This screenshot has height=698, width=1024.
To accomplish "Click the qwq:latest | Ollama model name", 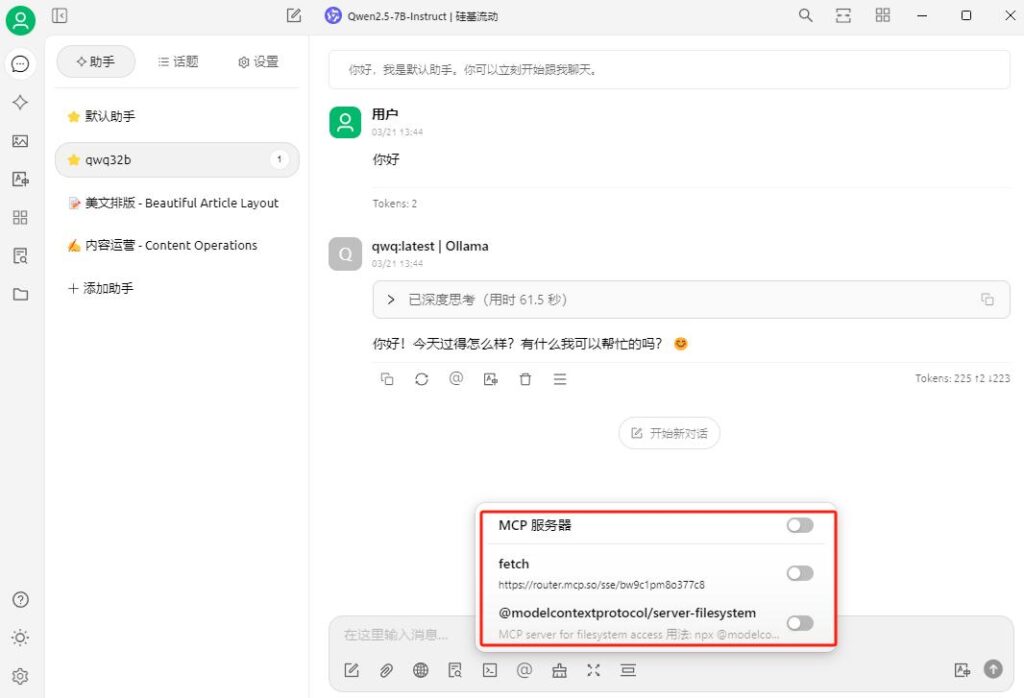I will [x=430, y=246].
